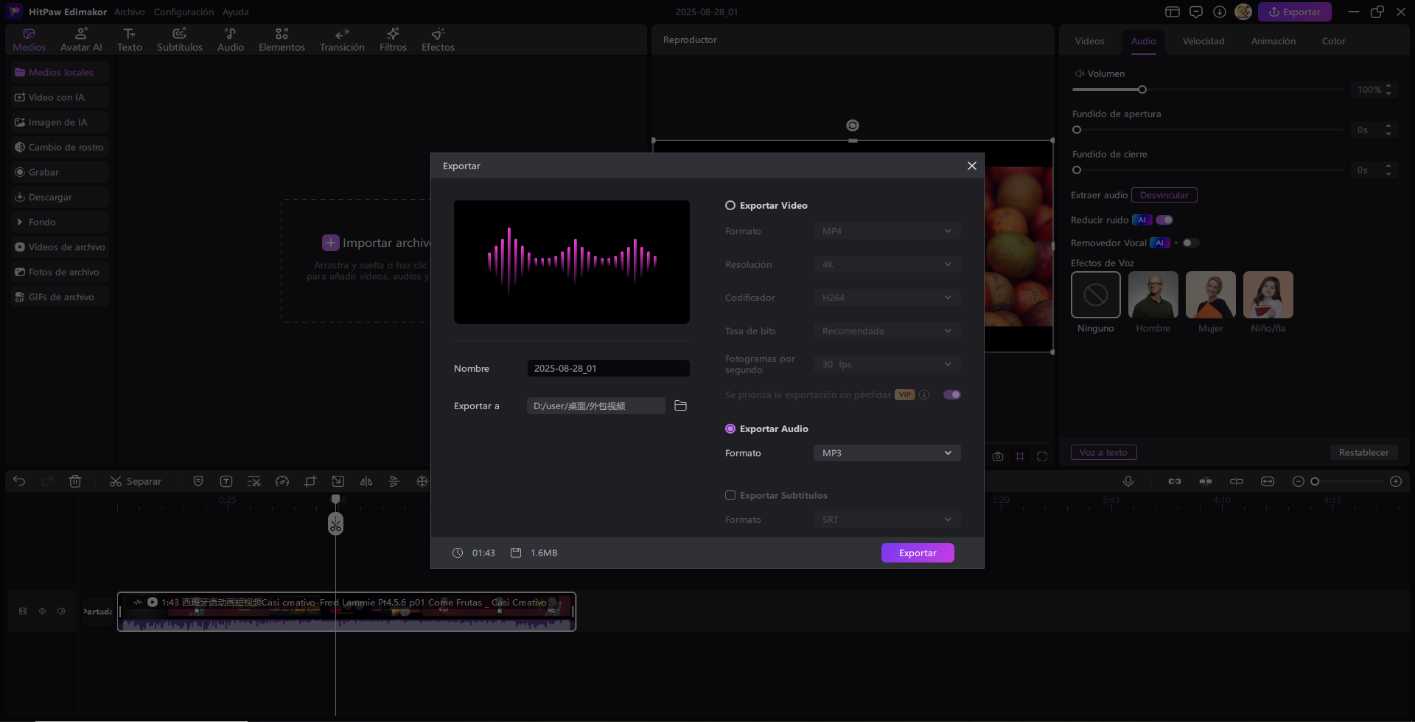Click the Volumen slider handle
The height and width of the screenshot is (722, 1415).
1142,90
